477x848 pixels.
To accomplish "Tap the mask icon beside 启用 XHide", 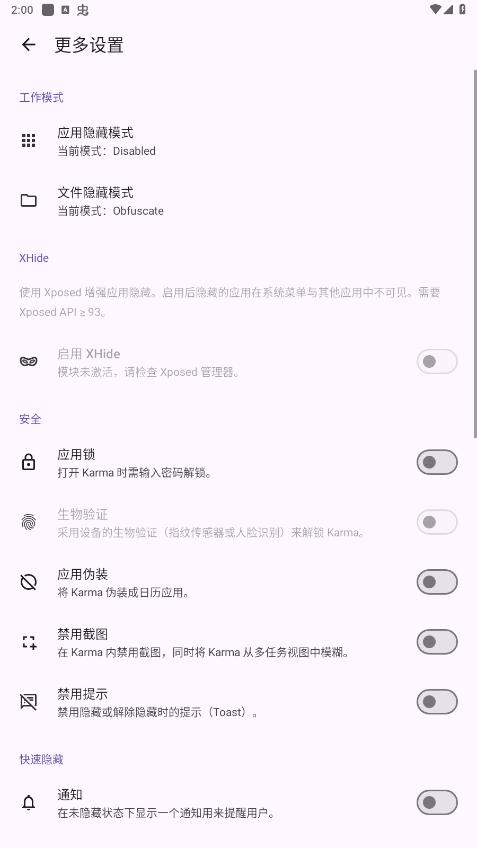I will [x=29, y=361].
